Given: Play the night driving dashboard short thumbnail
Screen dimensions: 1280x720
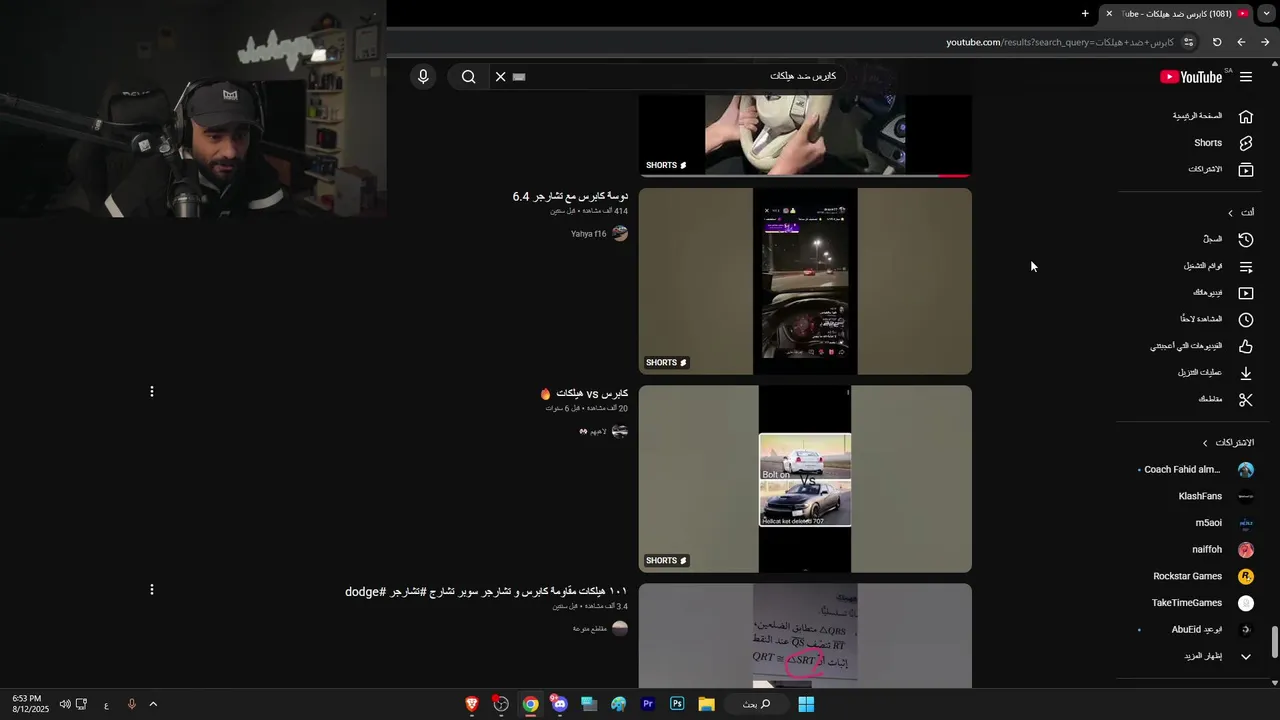Looking at the screenshot, I should click(805, 281).
